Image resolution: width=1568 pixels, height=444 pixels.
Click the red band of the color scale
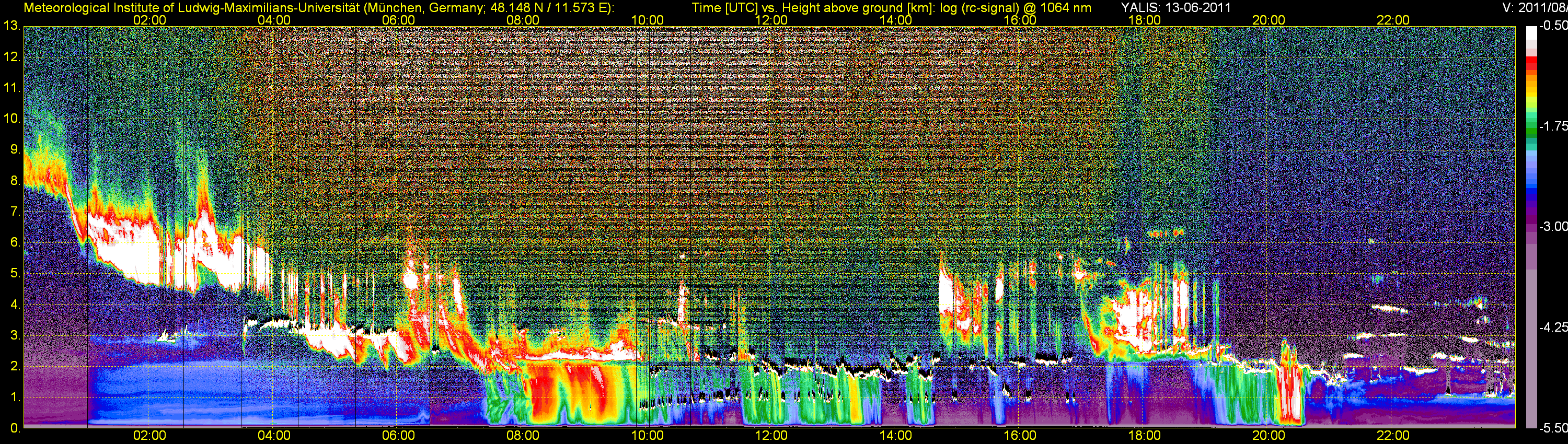click(x=1531, y=64)
